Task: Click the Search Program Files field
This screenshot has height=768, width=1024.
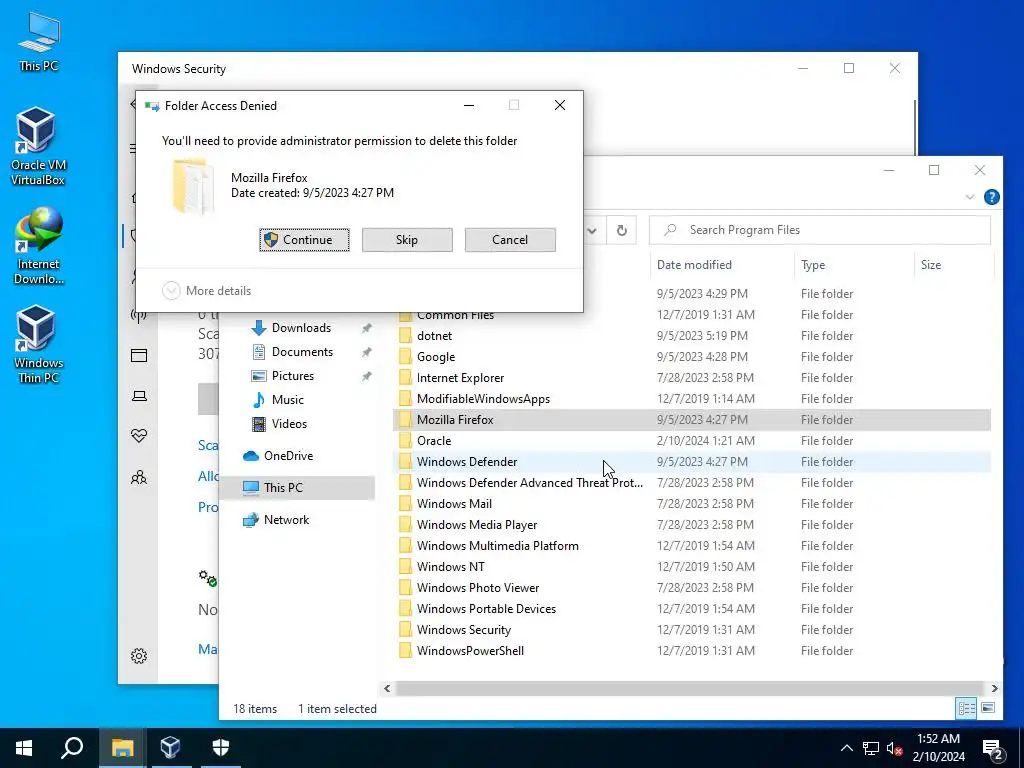Action: pyautogui.click(x=820, y=230)
